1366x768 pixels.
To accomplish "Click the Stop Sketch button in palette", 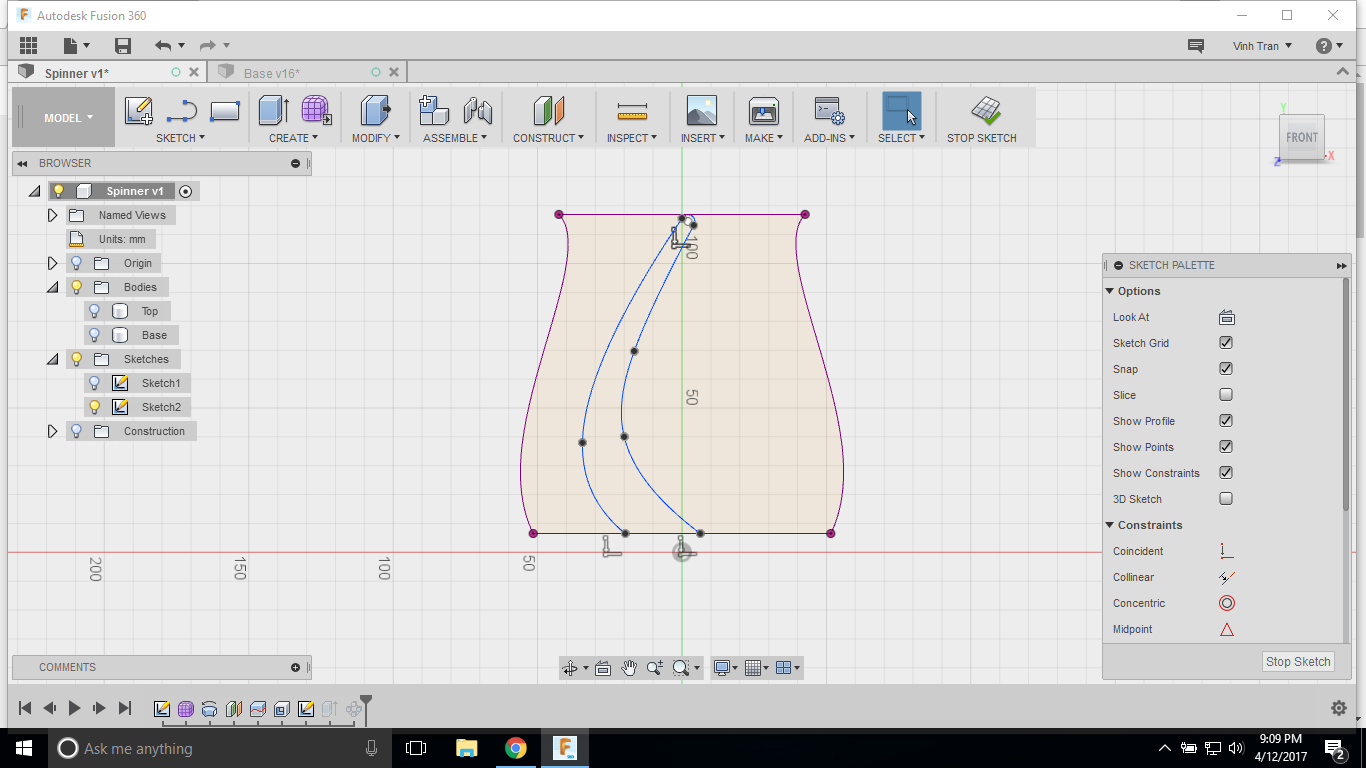I will 1298,661.
